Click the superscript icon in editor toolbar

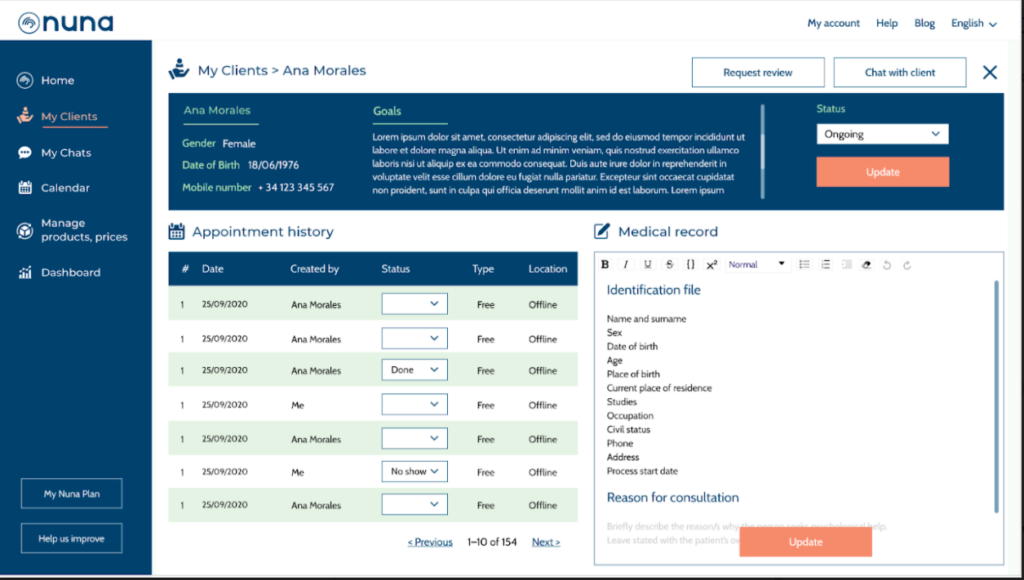pyautogui.click(x=712, y=265)
